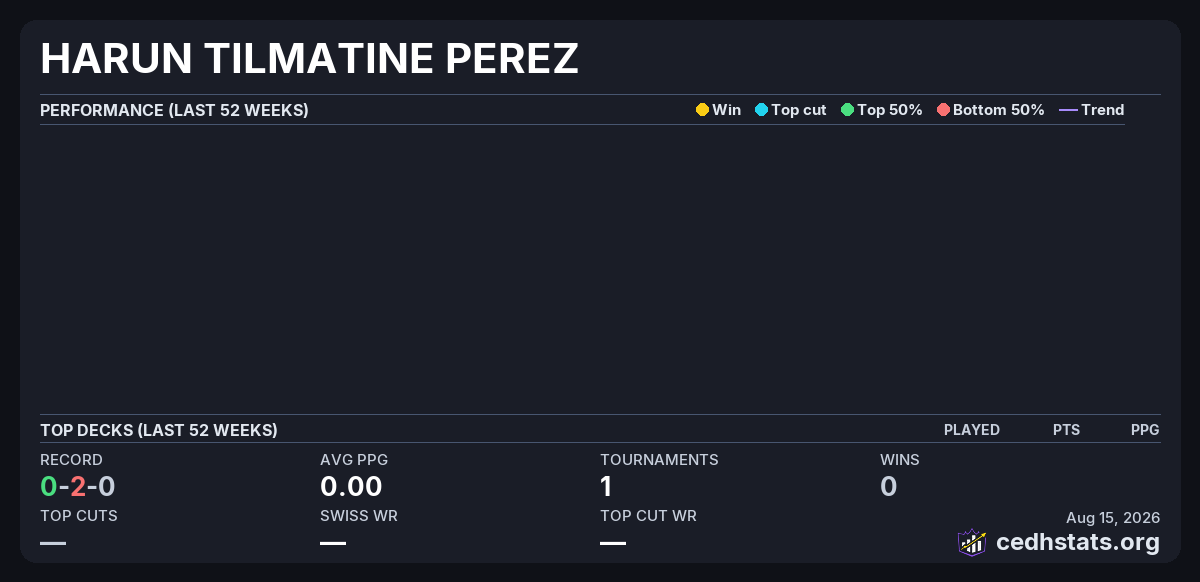Click the Tournaments count of 1

click(x=606, y=487)
